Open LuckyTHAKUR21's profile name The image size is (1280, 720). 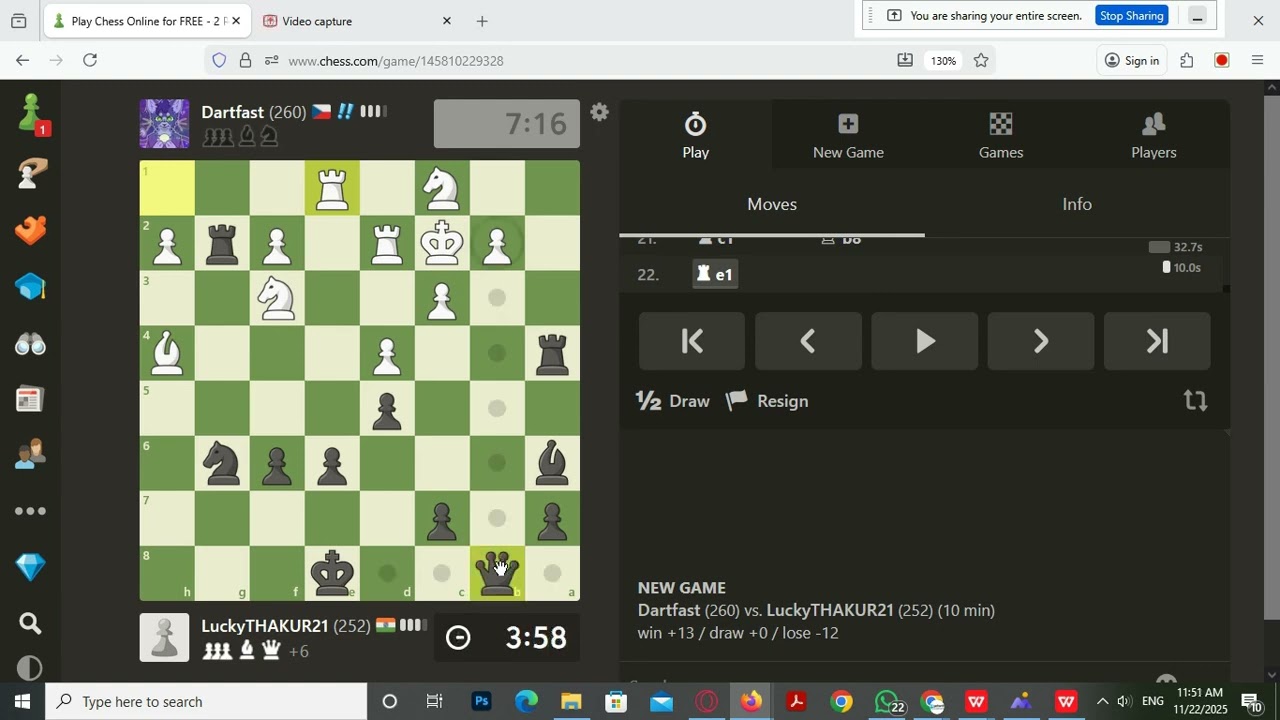coord(264,626)
